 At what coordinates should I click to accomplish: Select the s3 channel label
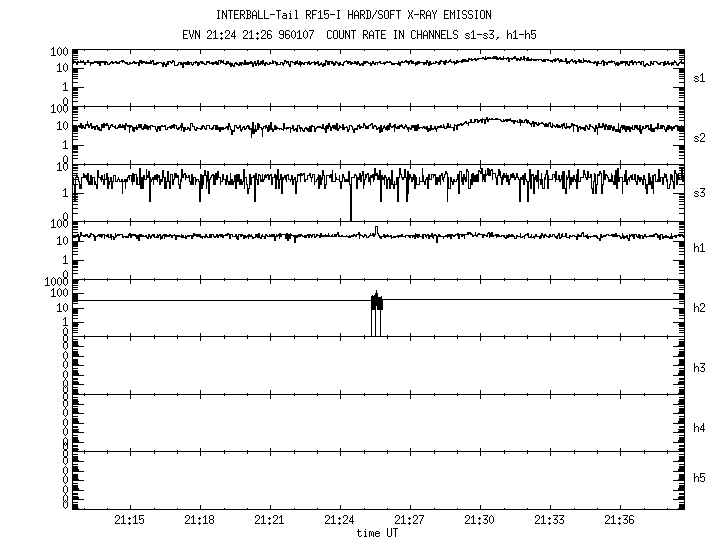(701, 192)
